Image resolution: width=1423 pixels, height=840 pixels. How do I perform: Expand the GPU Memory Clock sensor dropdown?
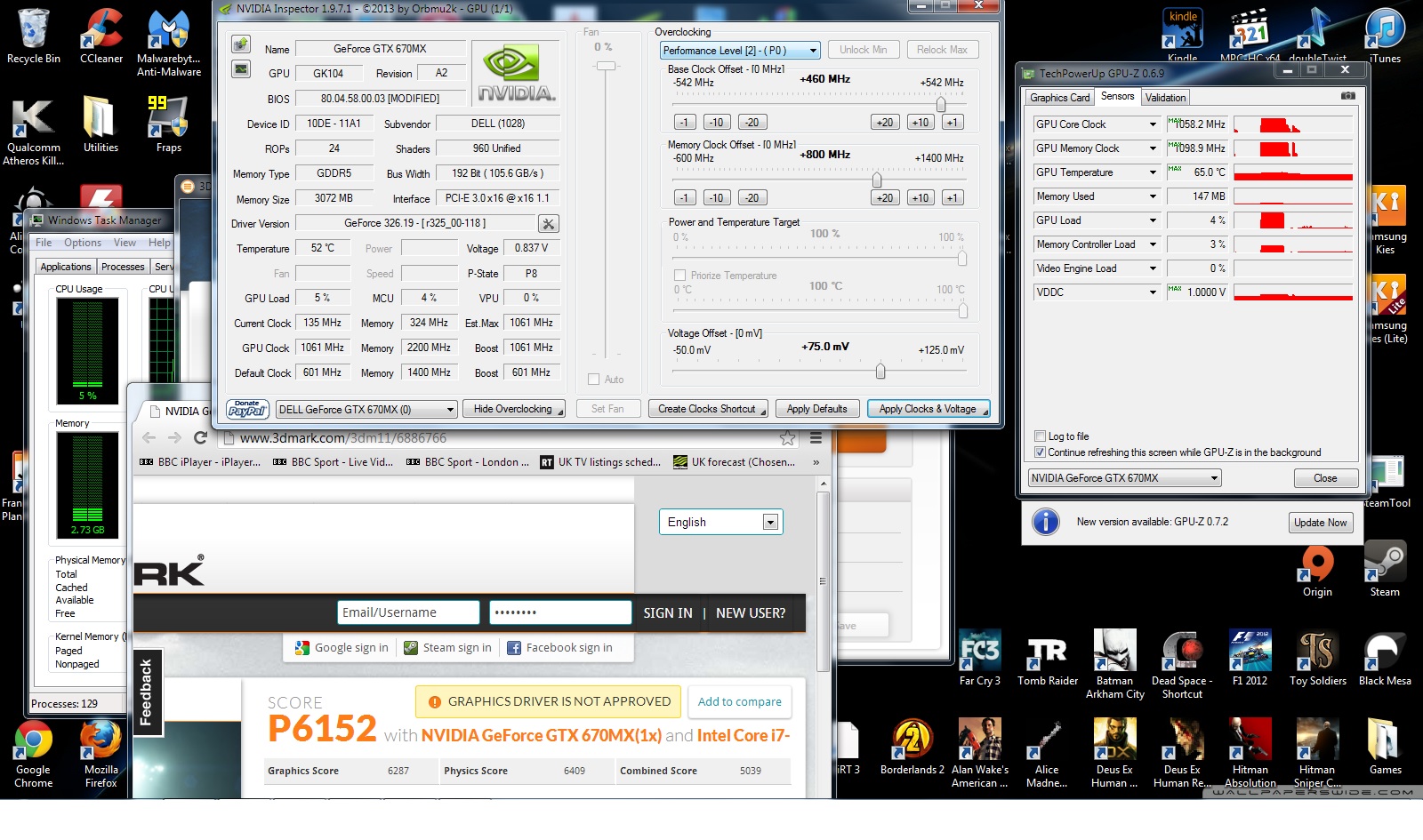point(1154,148)
